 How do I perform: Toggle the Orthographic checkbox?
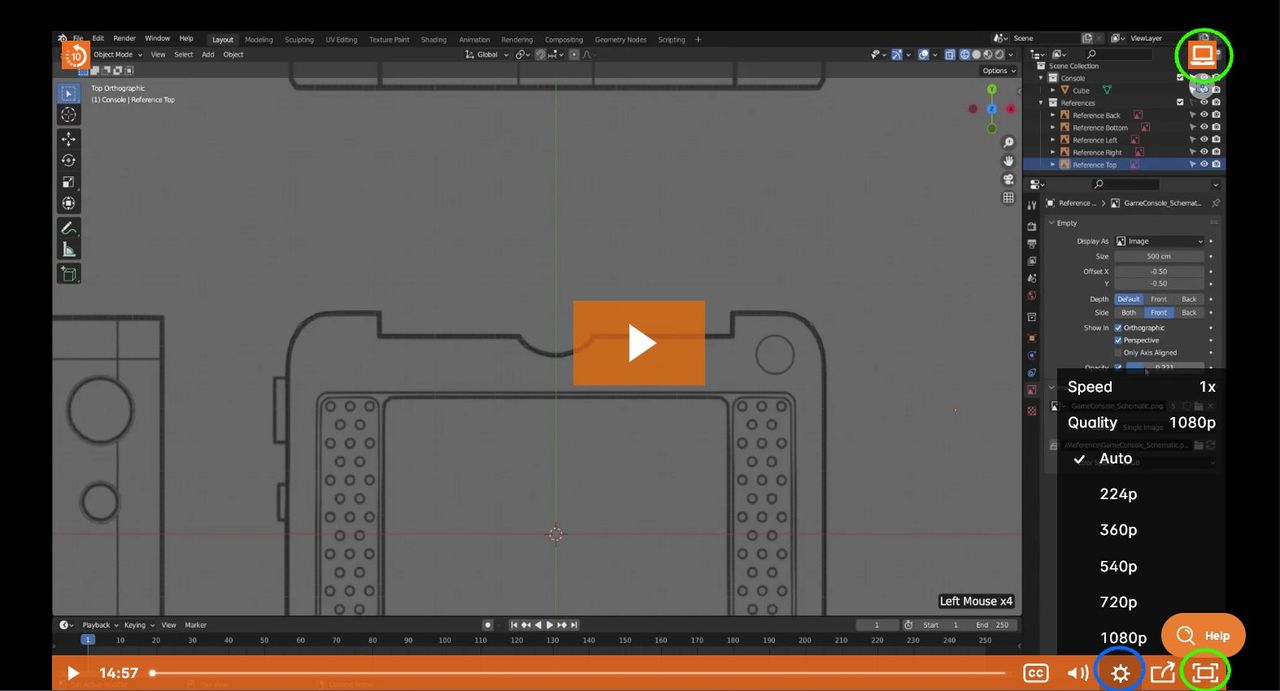(x=1118, y=328)
